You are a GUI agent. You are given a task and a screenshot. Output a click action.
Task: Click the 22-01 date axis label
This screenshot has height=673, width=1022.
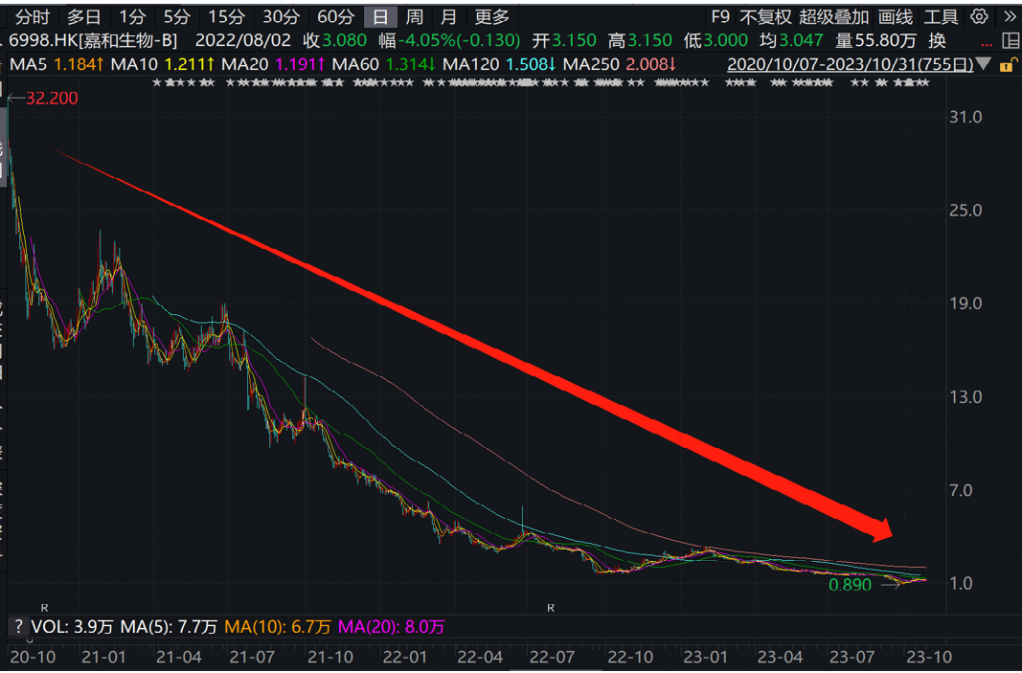(405, 656)
